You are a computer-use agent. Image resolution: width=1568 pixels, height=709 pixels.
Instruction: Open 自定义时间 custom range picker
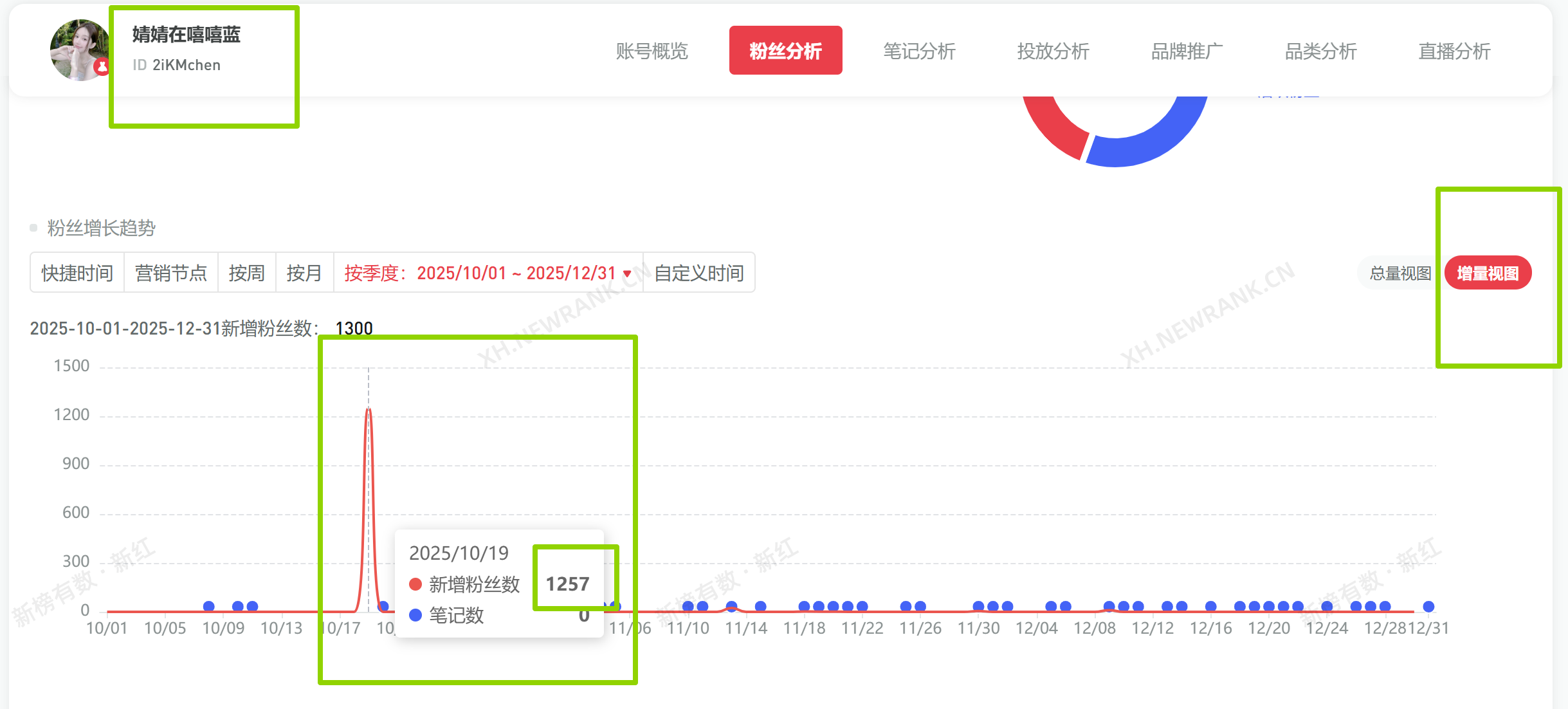699,273
